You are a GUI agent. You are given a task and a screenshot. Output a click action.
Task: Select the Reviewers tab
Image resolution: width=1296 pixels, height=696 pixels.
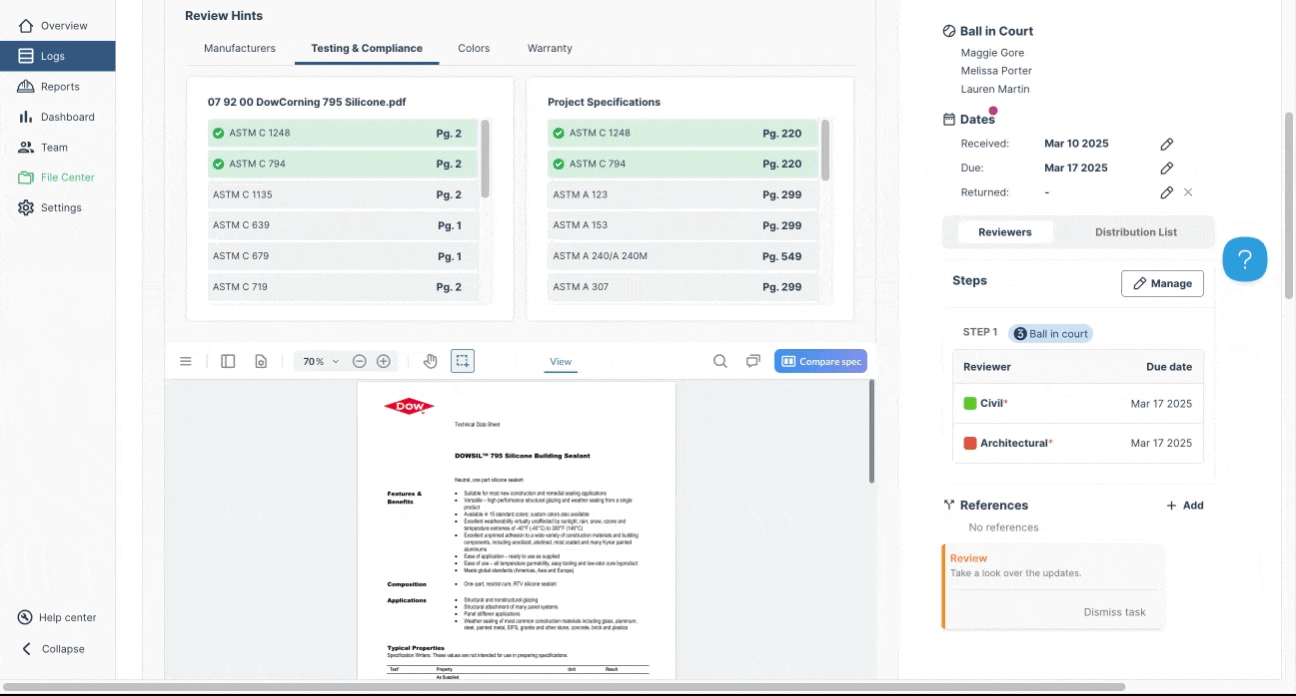coord(1005,232)
